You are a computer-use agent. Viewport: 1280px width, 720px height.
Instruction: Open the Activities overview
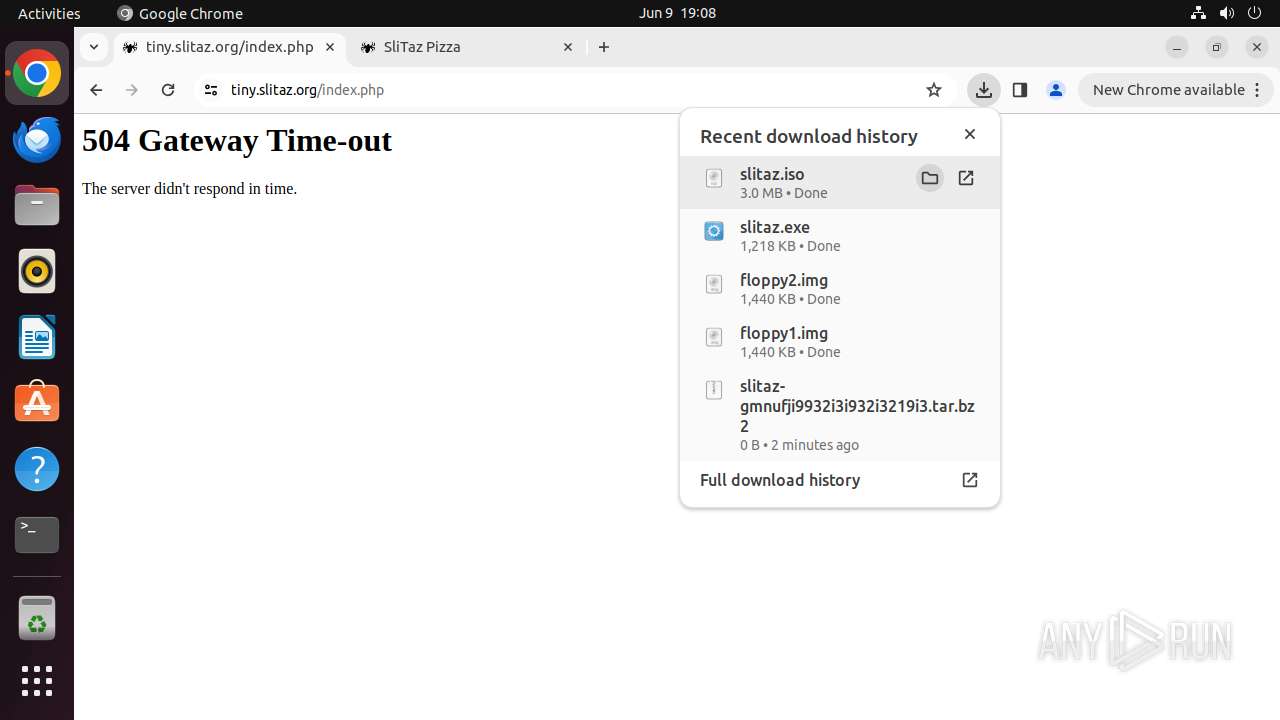49,13
